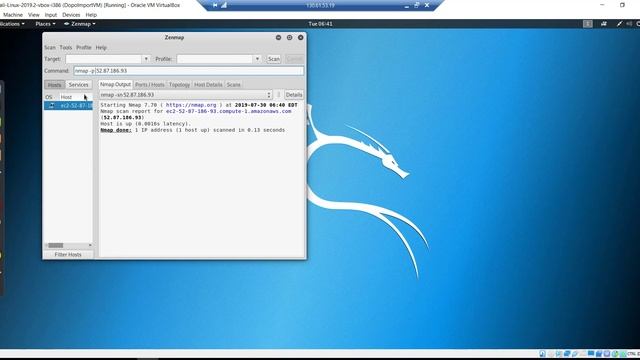Maximize the Zenmap window
Screen dimensions: 640x360
pos(289,38)
